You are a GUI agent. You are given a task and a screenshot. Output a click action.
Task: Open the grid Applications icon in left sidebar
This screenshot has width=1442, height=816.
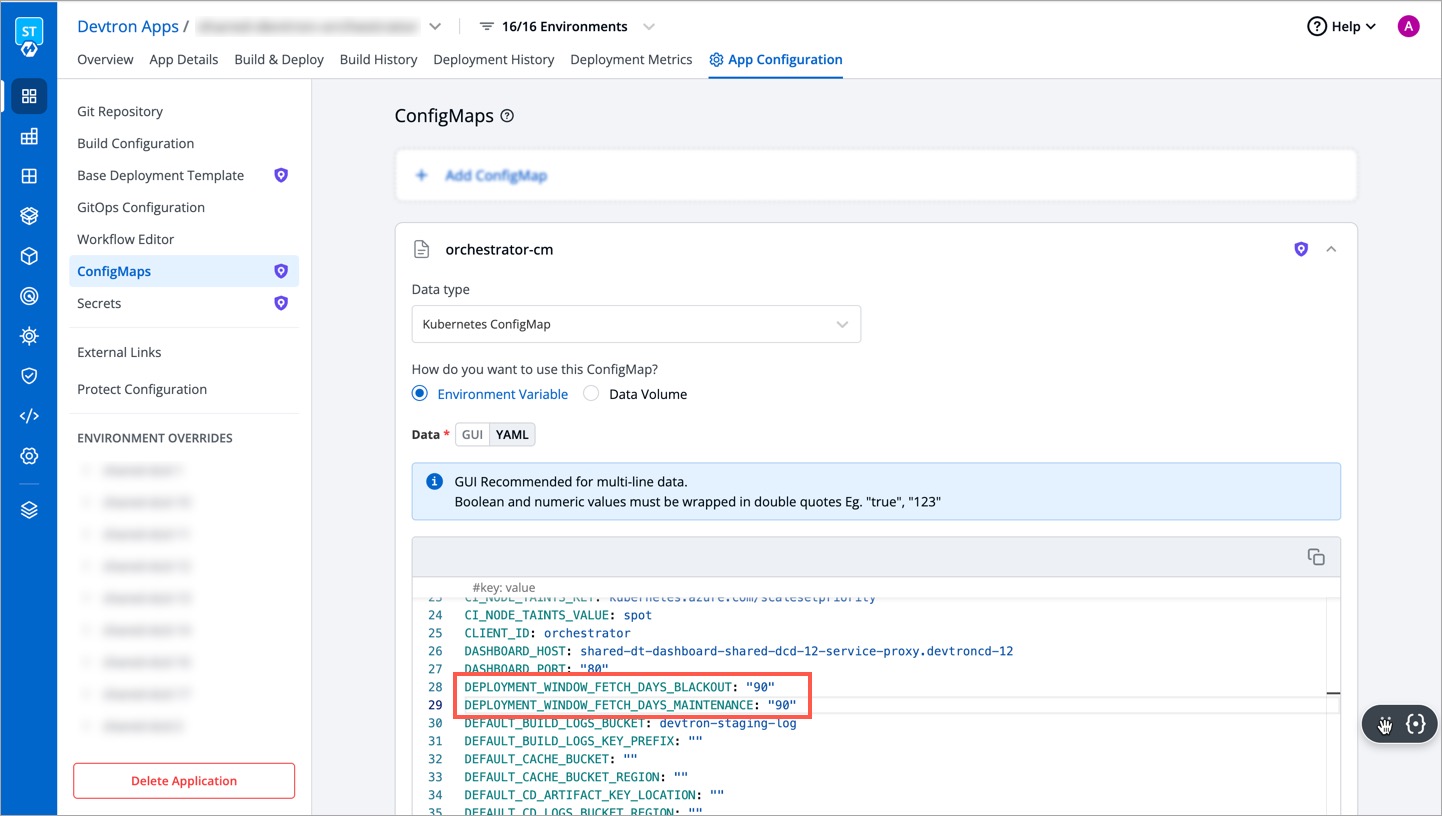click(29, 96)
